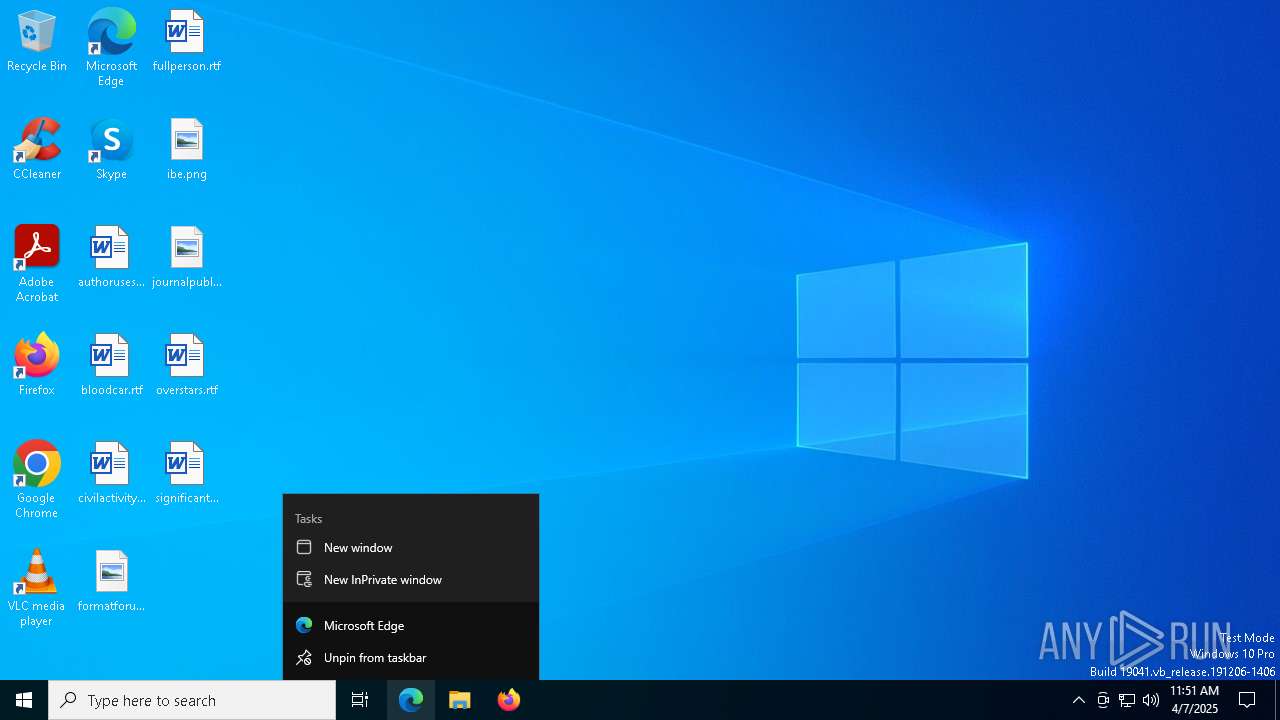Select the civilactivity document icon
This screenshot has height=720, width=1280.
111,474
